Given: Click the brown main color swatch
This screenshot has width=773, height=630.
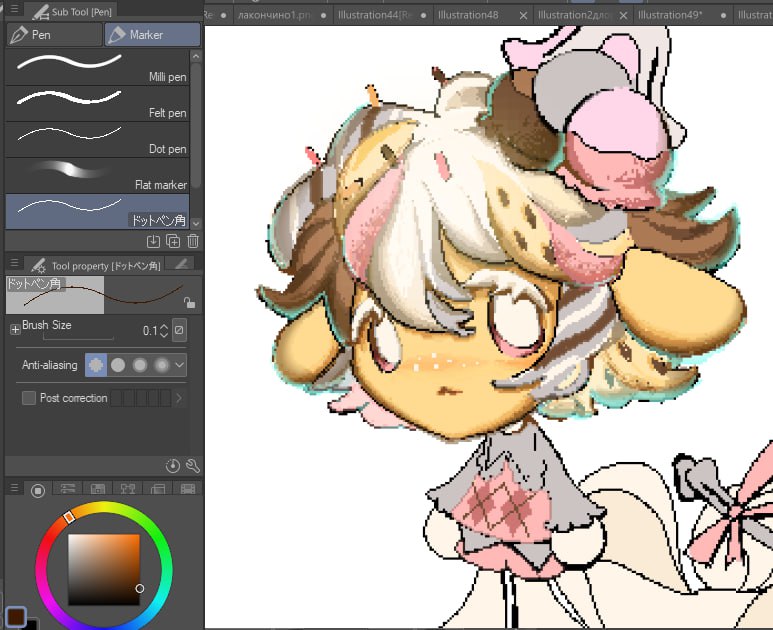Looking at the screenshot, I should click(16, 615).
